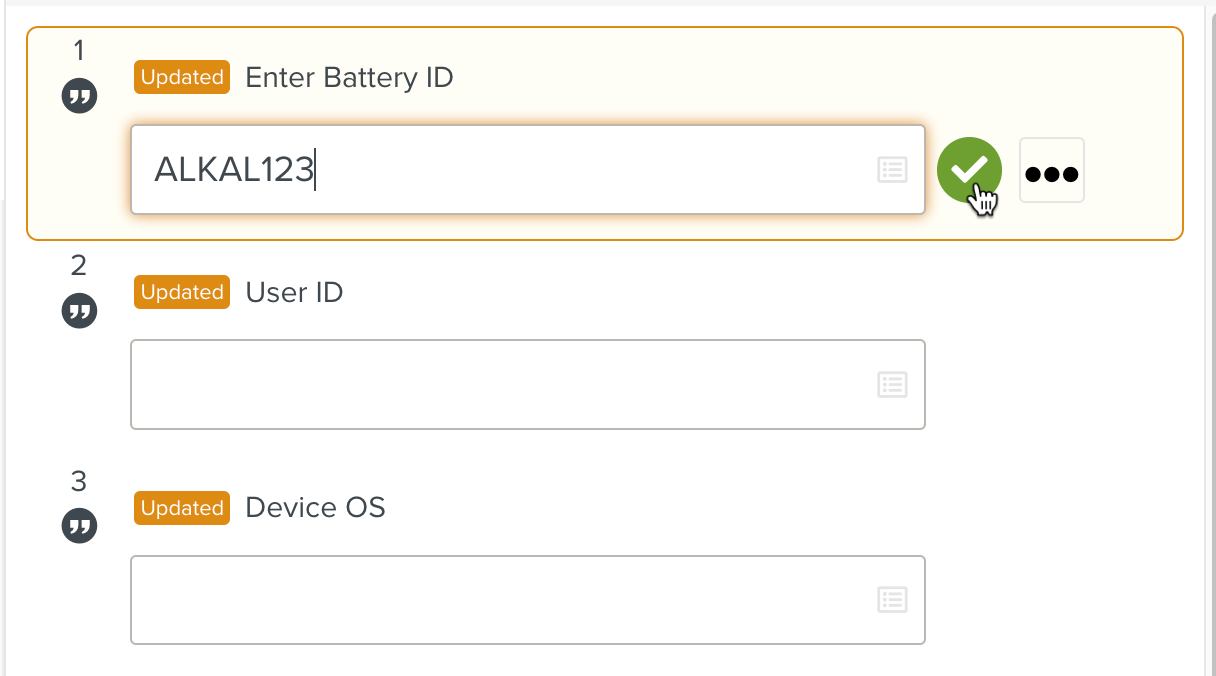Click the User ID step label

pos(294,292)
